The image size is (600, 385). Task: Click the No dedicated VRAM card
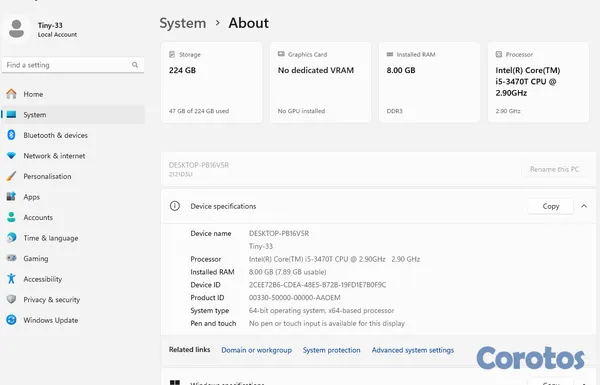click(320, 82)
